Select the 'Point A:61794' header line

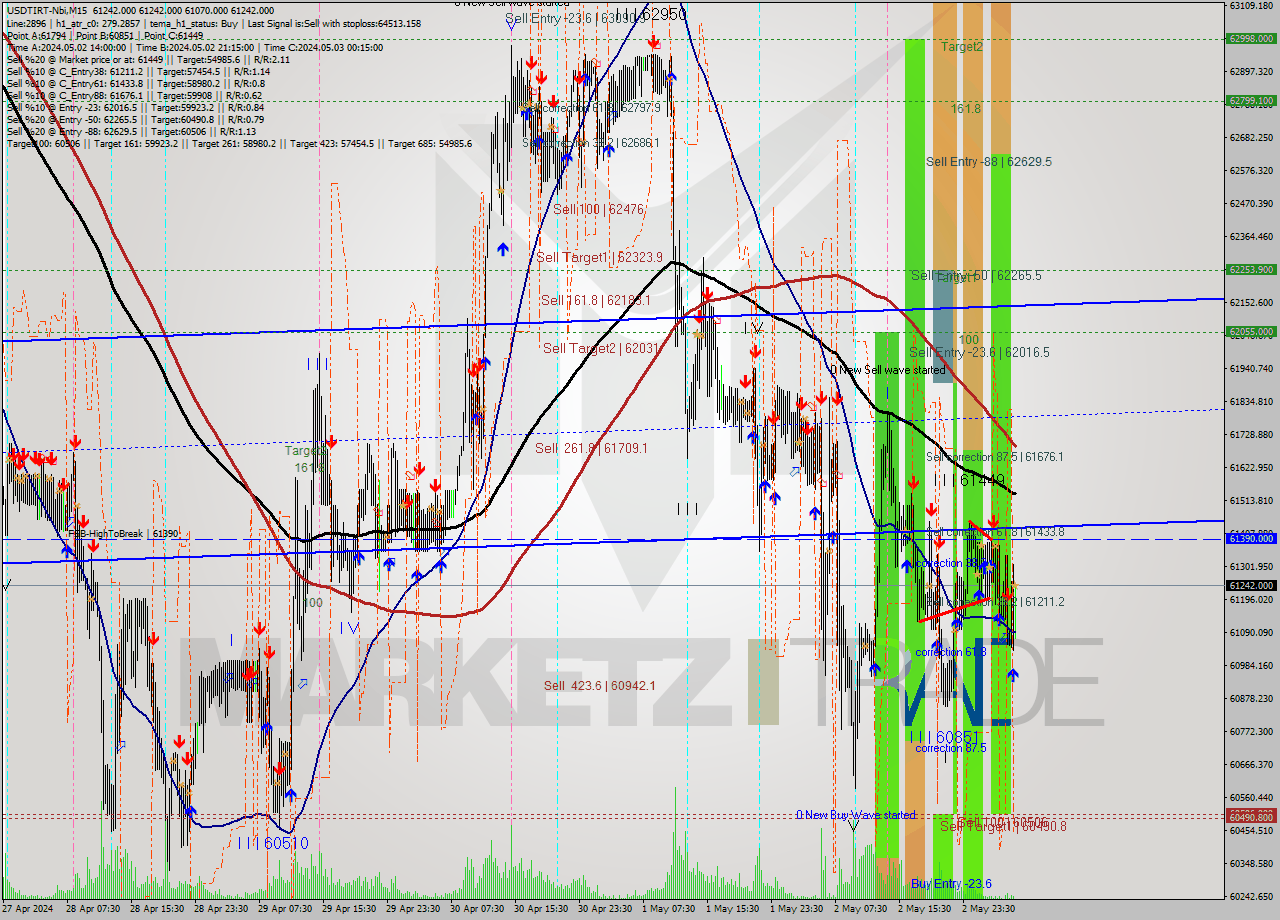pos(36,35)
